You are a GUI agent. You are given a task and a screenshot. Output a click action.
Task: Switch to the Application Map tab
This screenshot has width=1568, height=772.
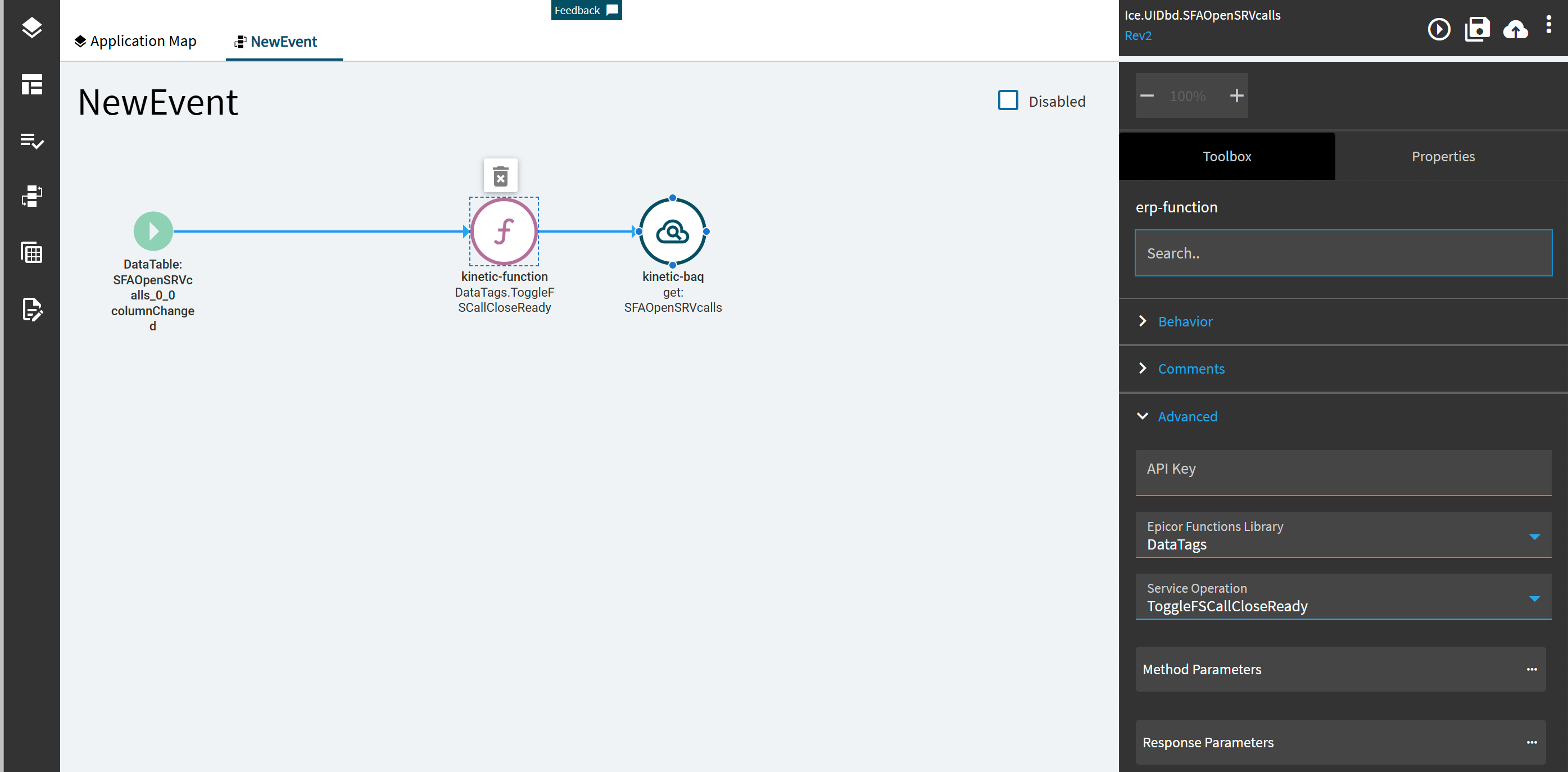coord(136,42)
